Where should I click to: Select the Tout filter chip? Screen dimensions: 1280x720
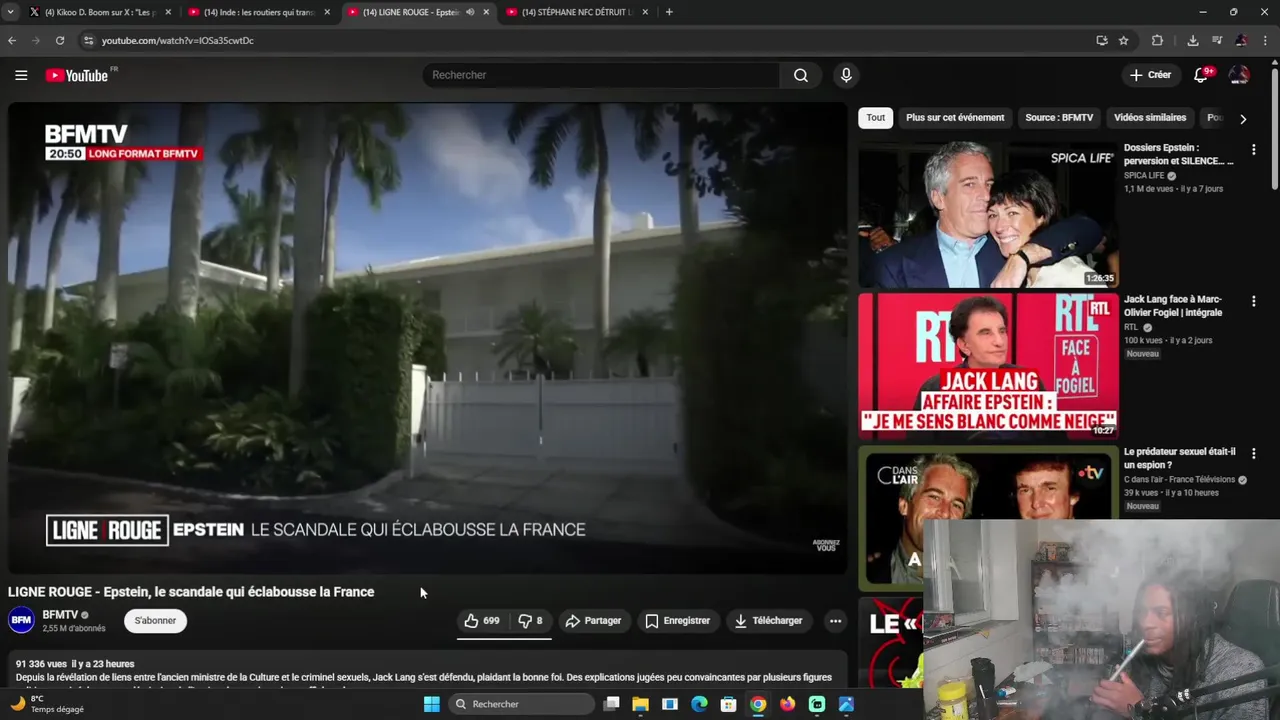pos(876,118)
